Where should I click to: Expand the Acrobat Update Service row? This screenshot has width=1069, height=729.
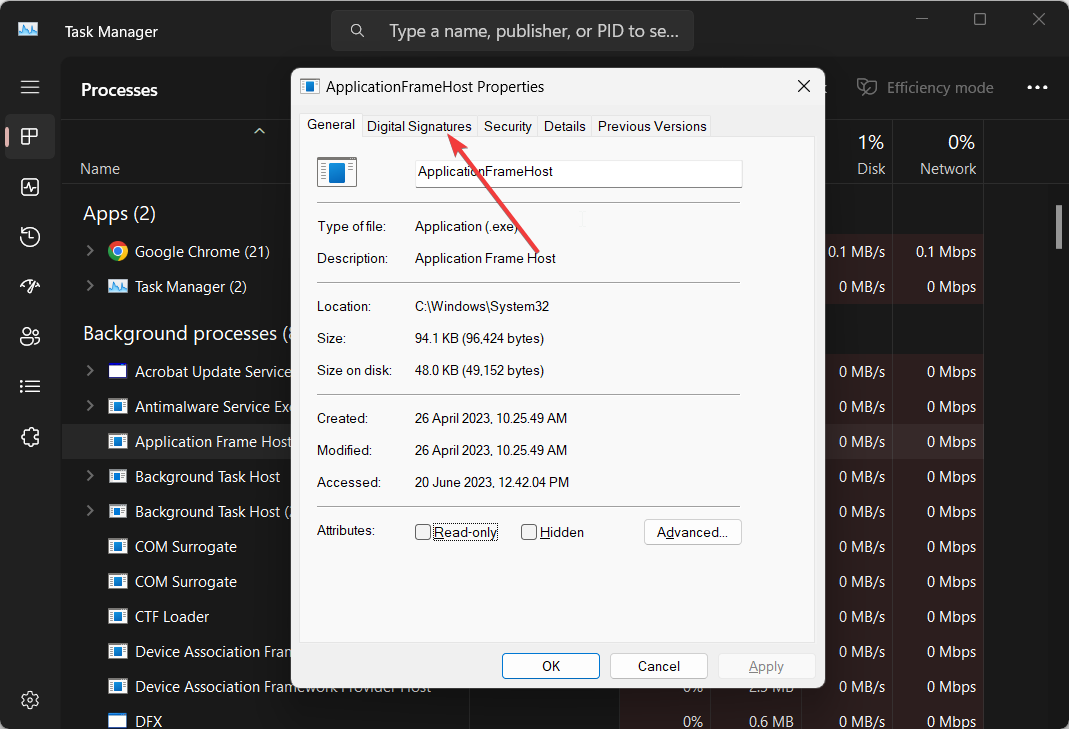pyautogui.click(x=90, y=371)
